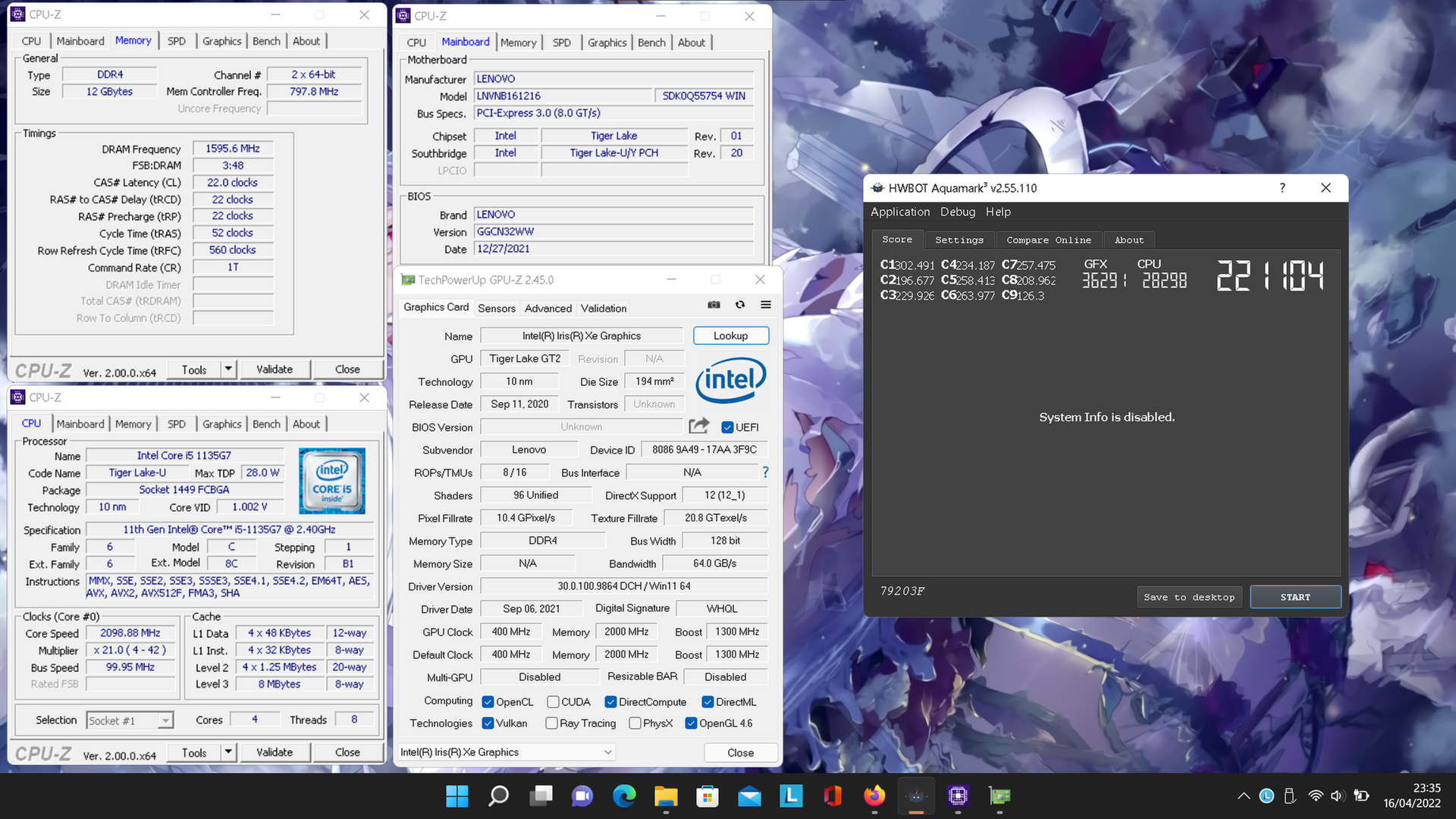
Task: Open the Advanced tab in GPU-Z
Action: pos(548,308)
